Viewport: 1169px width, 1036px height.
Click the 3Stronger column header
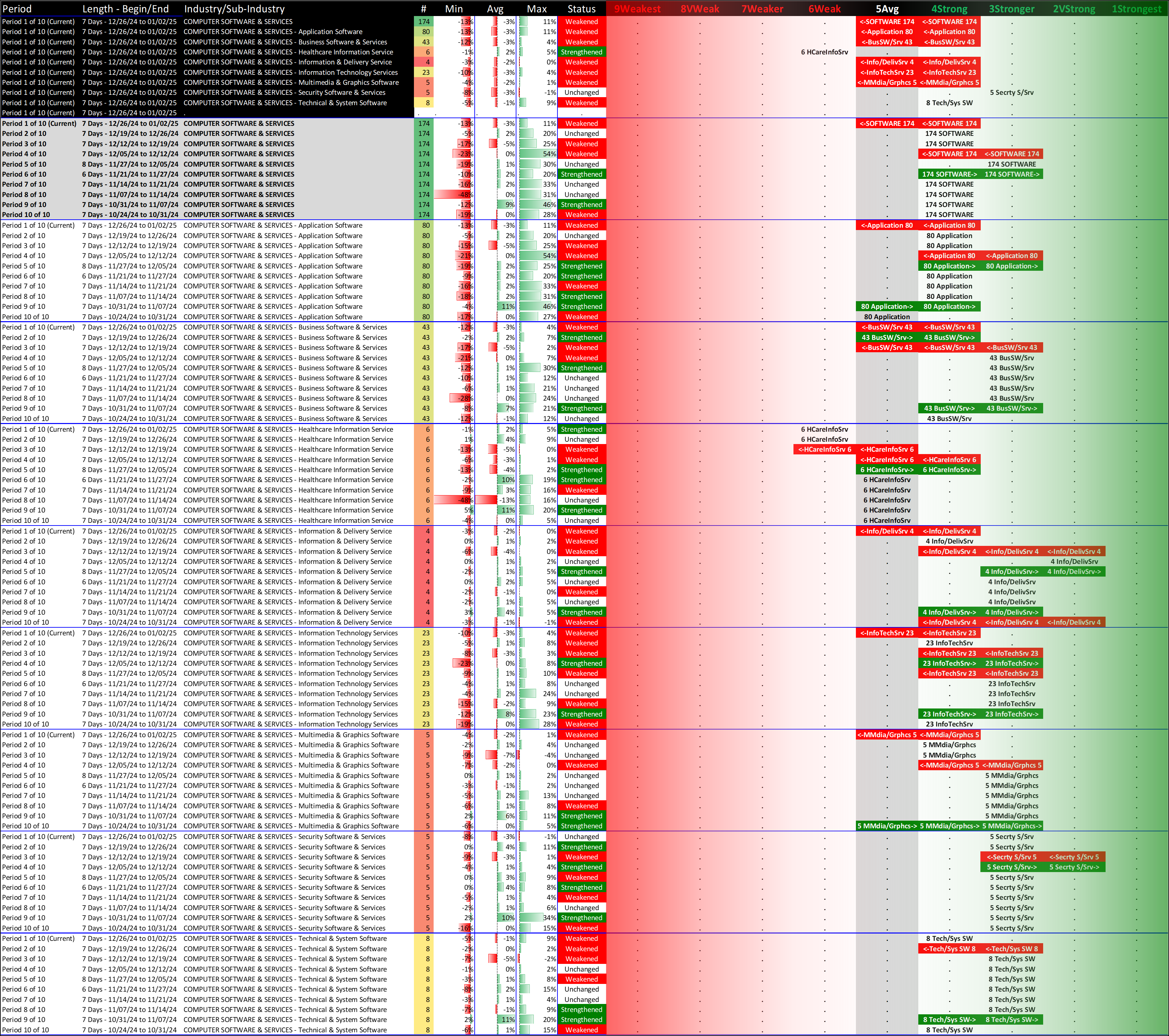[x=1011, y=9]
